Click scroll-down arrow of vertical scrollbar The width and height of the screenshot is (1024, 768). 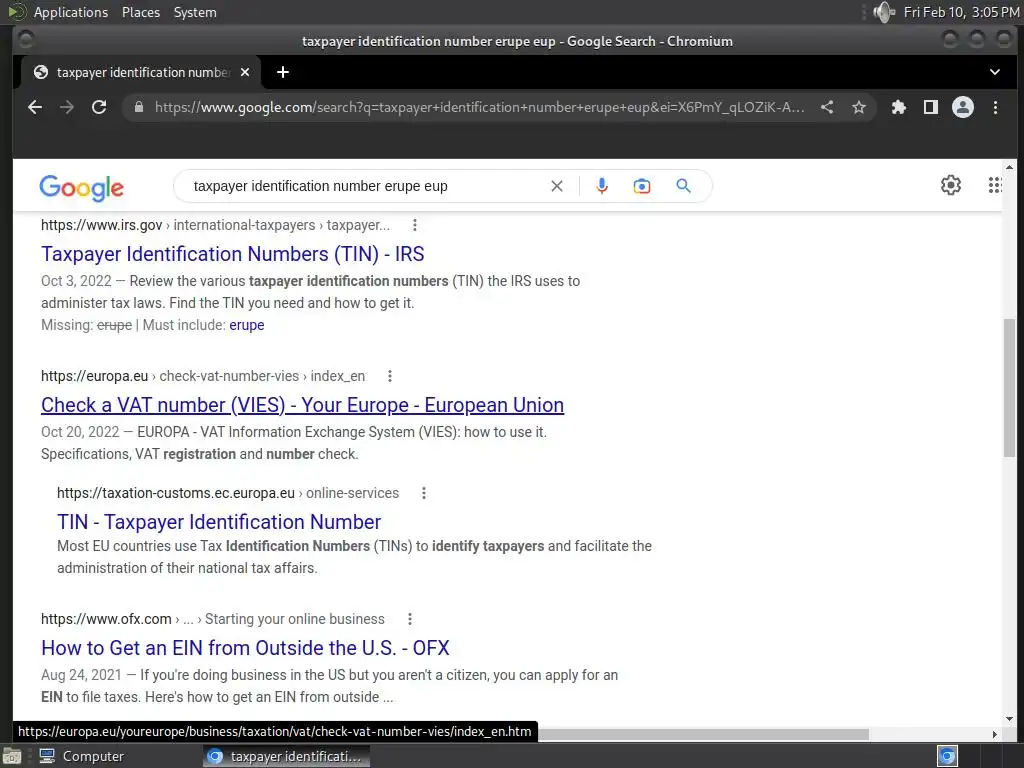[x=1010, y=719]
